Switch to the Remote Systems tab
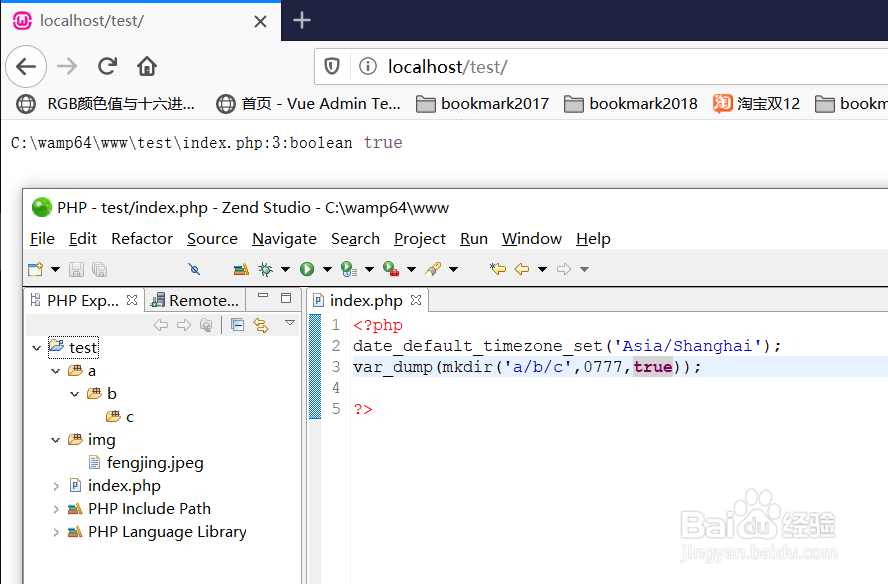 [195, 300]
